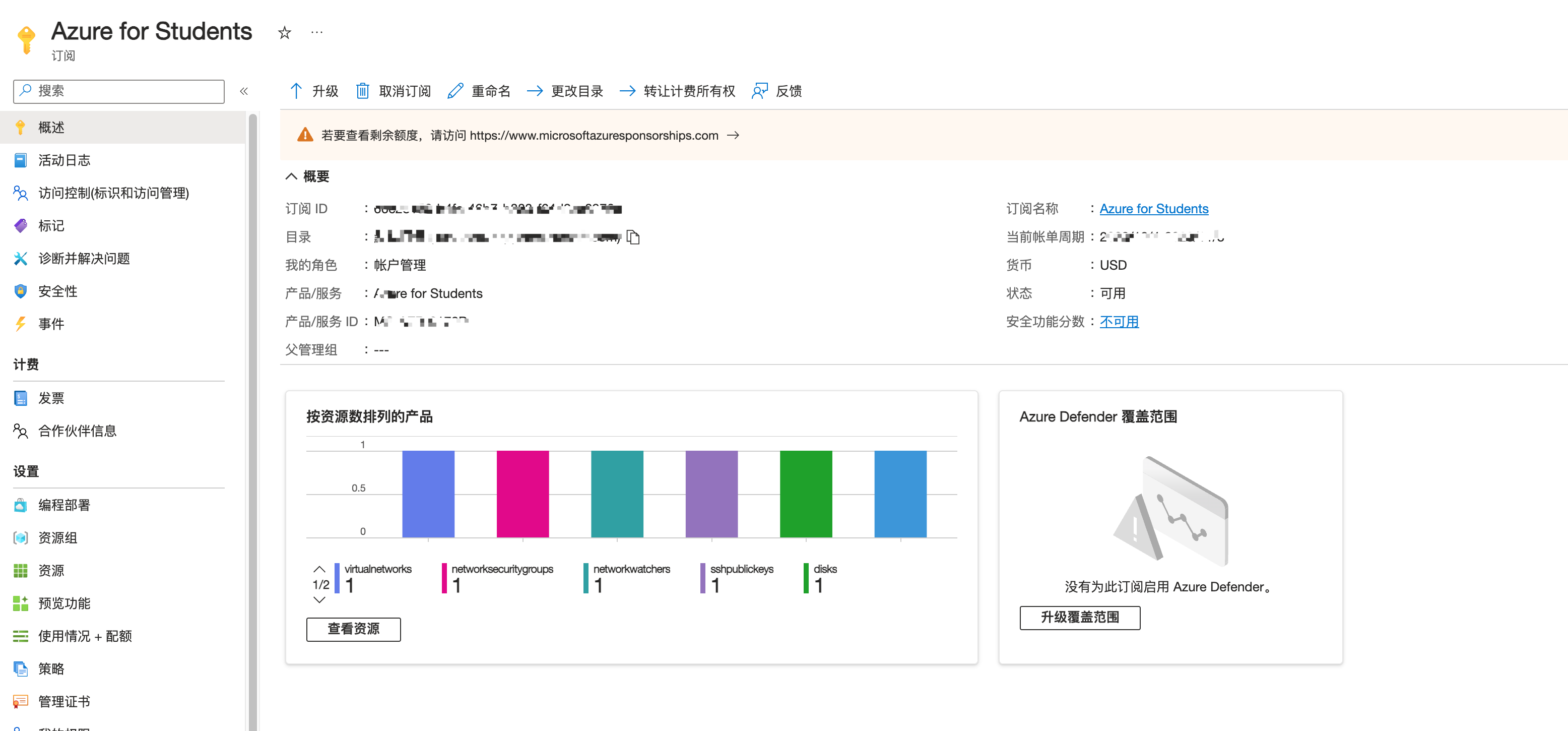Click the disks green chart bar

pyautogui.click(x=805, y=494)
